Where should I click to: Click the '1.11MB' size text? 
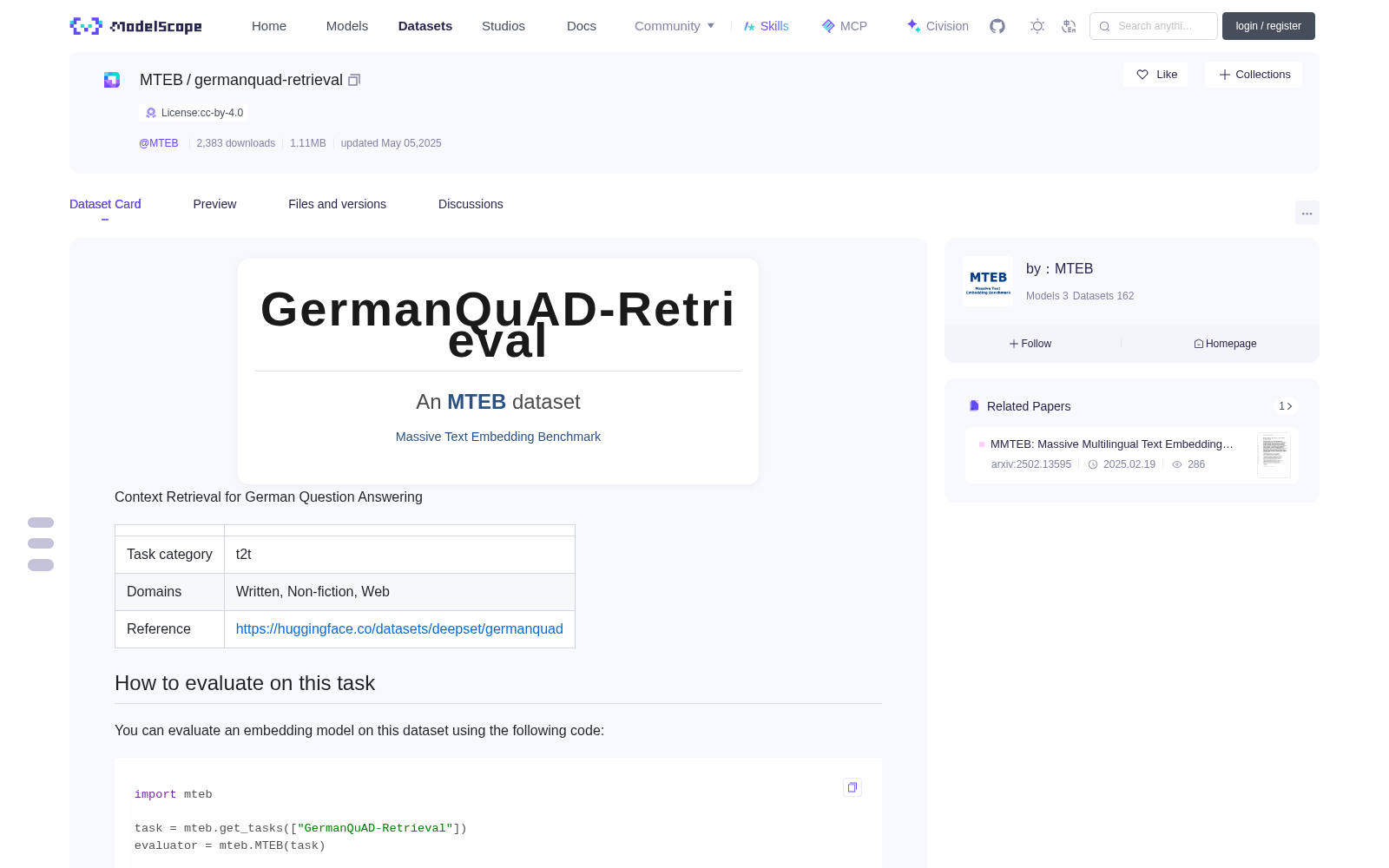tap(308, 143)
